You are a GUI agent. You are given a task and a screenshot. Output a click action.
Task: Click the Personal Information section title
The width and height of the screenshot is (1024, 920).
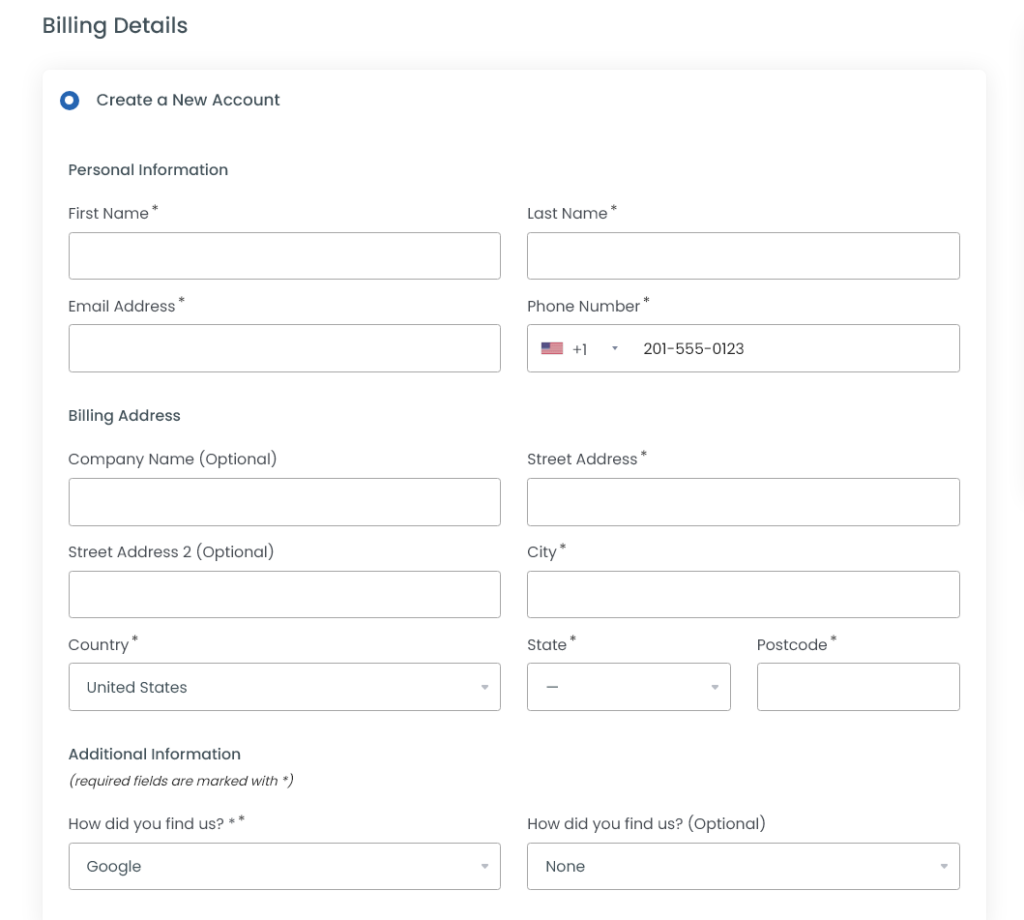[148, 170]
